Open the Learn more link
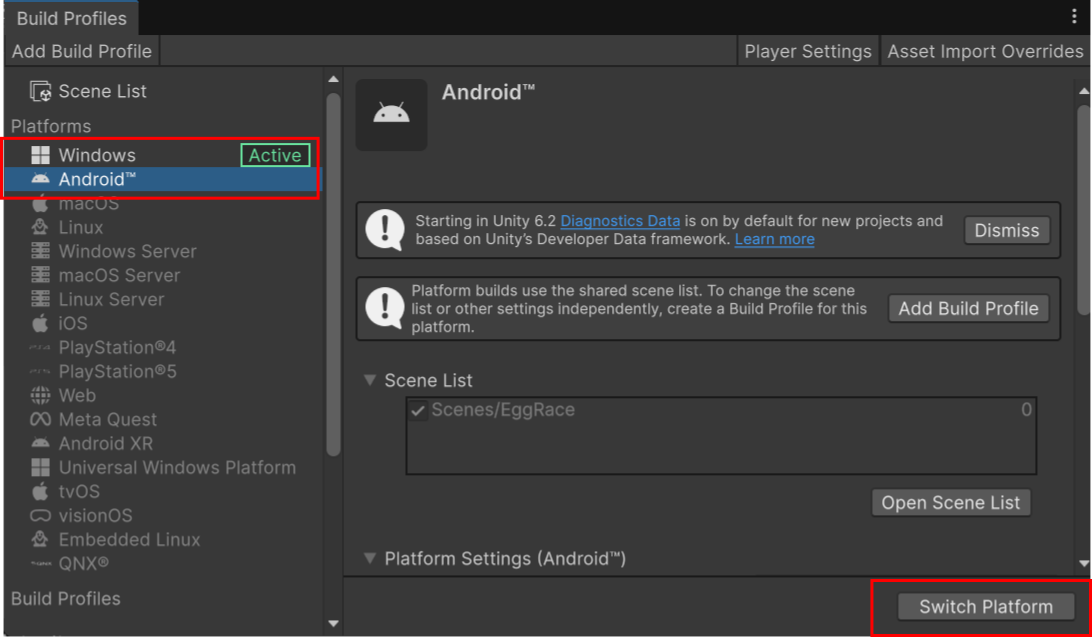 774,239
